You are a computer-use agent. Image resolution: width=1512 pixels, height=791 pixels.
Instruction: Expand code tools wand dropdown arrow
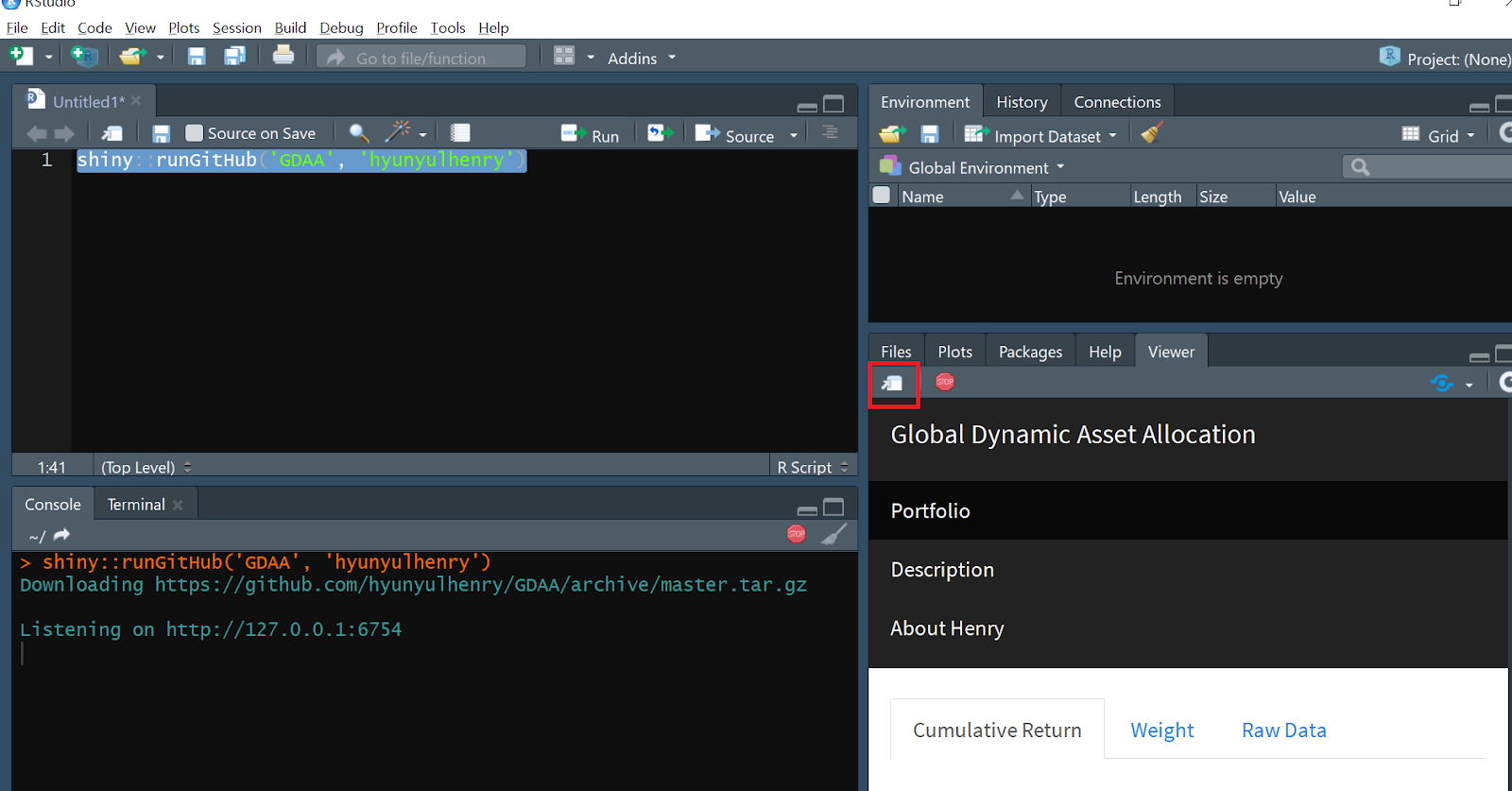tap(422, 135)
